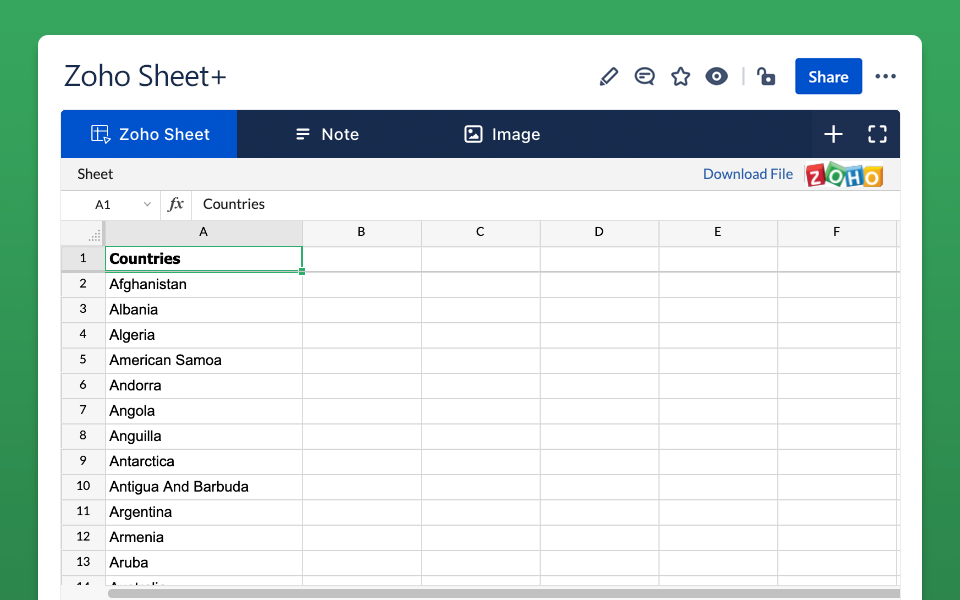Select the Armenia cell
The image size is (960, 600).
coord(204,538)
